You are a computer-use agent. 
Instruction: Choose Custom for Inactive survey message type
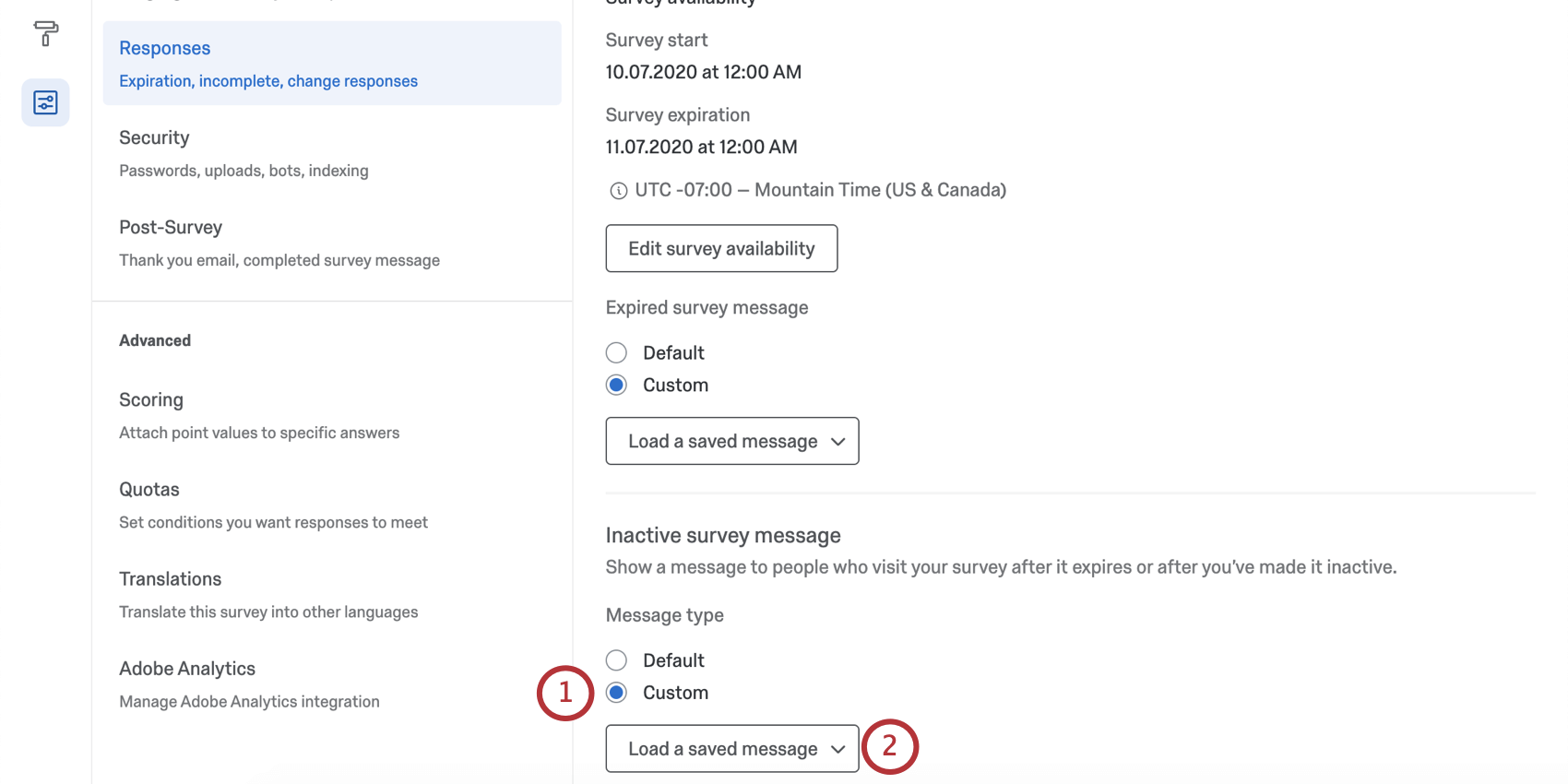(616, 693)
